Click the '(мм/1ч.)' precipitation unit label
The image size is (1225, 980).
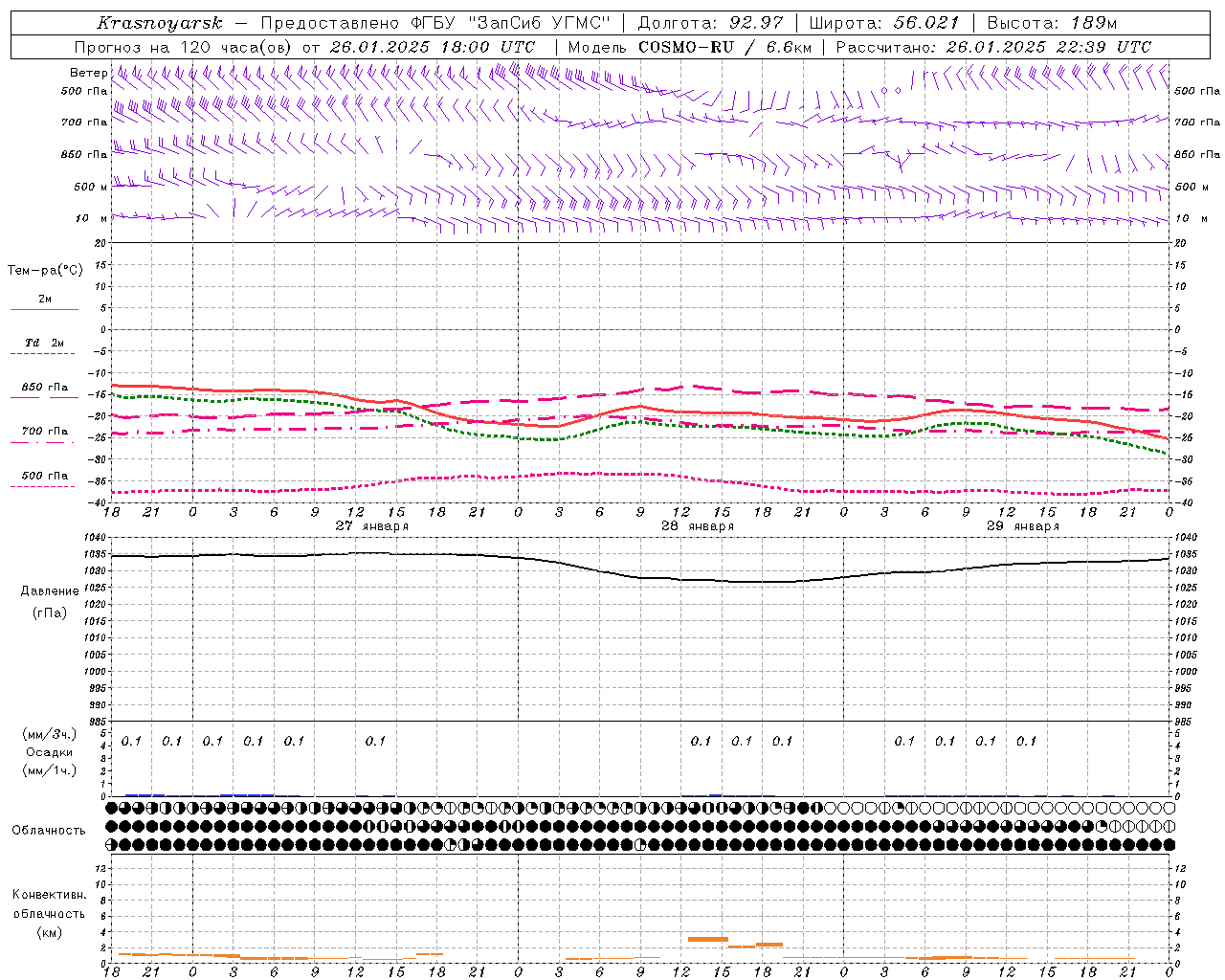(x=50, y=769)
